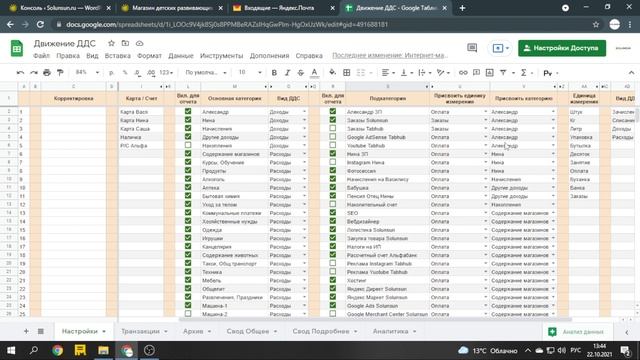Open category dropdown in Александр ЗП row
The width and height of the screenshot is (640, 360).
553,112
